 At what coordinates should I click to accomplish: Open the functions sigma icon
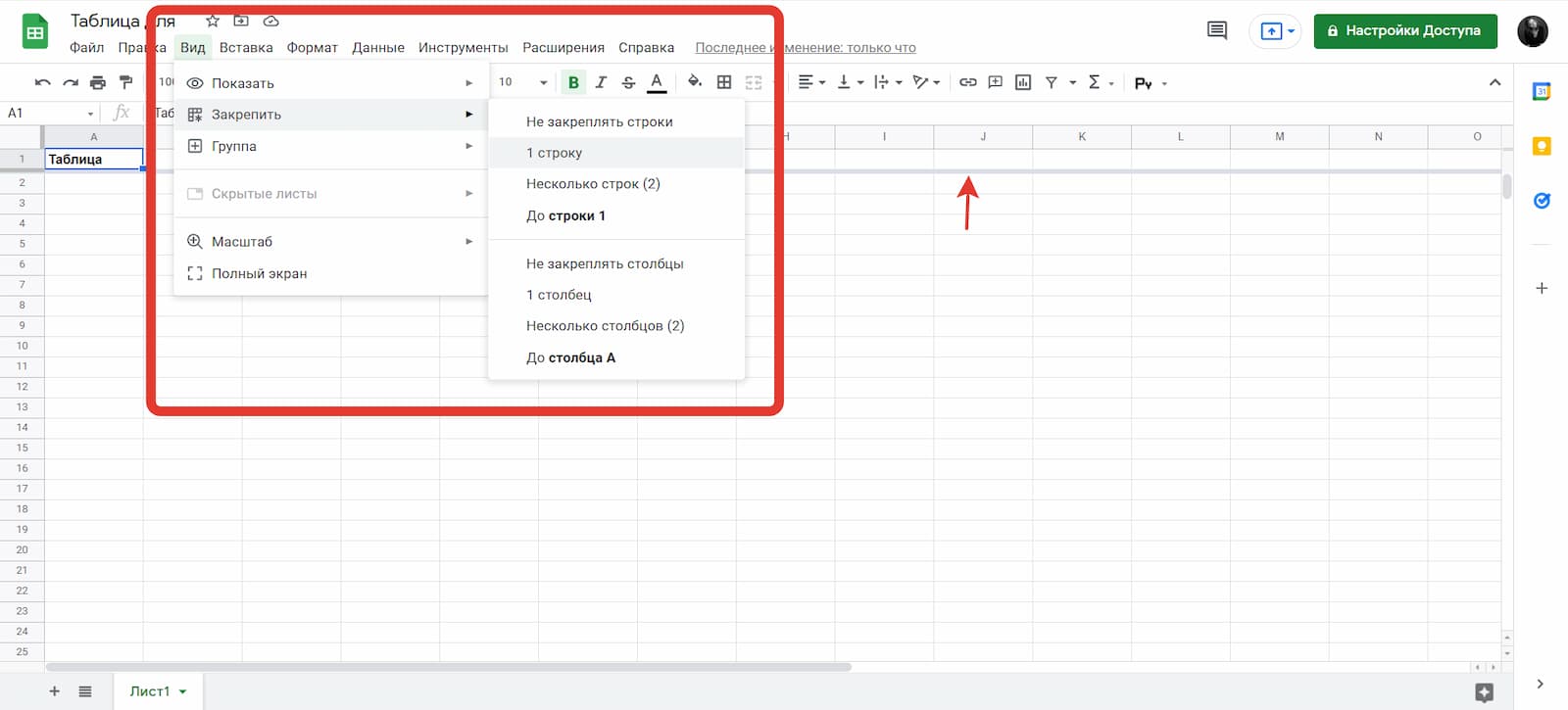point(1094,83)
